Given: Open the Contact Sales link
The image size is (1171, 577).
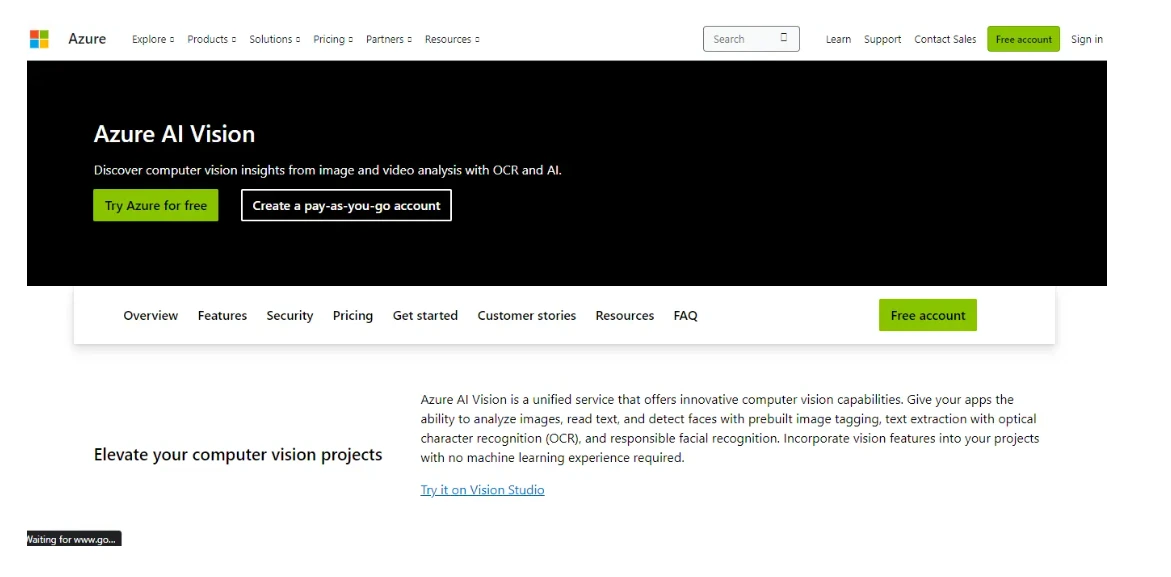Looking at the screenshot, I should (x=944, y=39).
